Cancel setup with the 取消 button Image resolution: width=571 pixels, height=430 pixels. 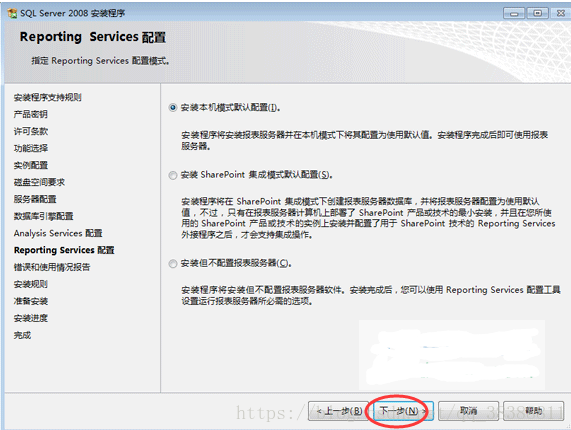click(x=468, y=411)
